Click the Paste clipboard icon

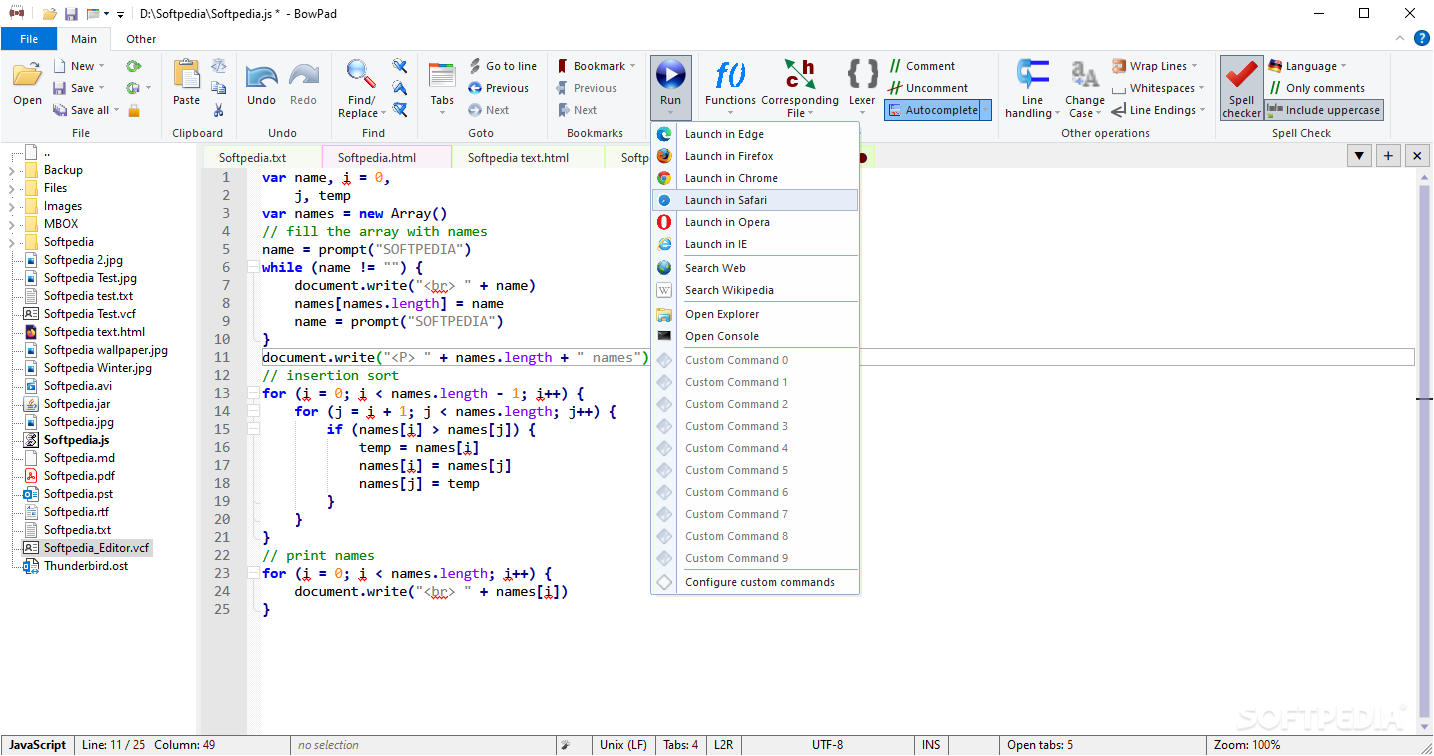pos(186,74)
